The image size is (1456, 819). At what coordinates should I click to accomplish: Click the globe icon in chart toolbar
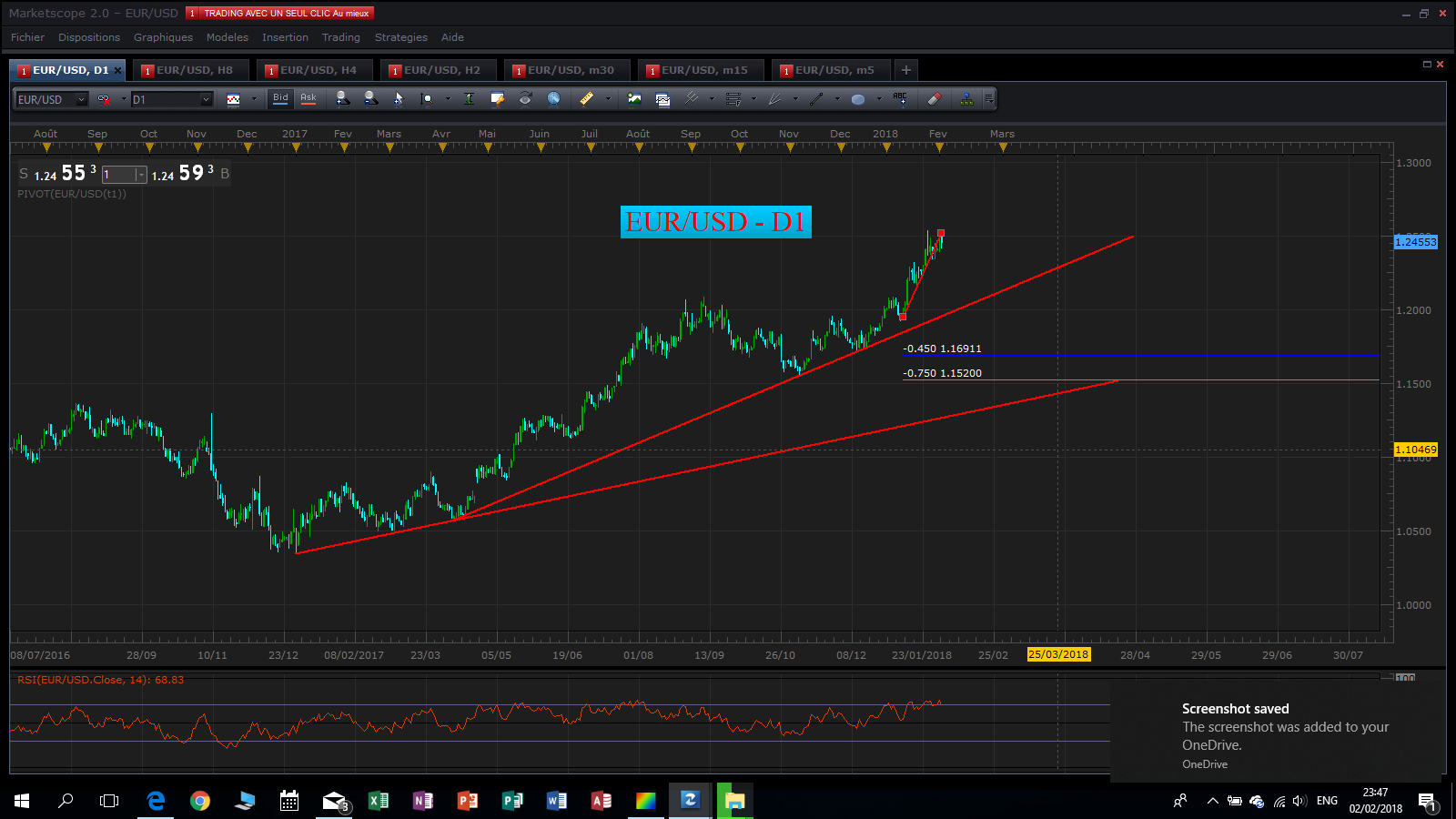(553, 98)
